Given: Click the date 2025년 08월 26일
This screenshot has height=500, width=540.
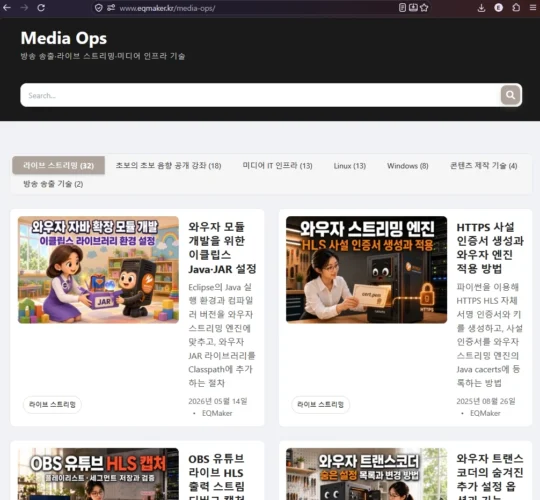Looking at the screenshot, I should pyautogui.click(x=486, y=401).
